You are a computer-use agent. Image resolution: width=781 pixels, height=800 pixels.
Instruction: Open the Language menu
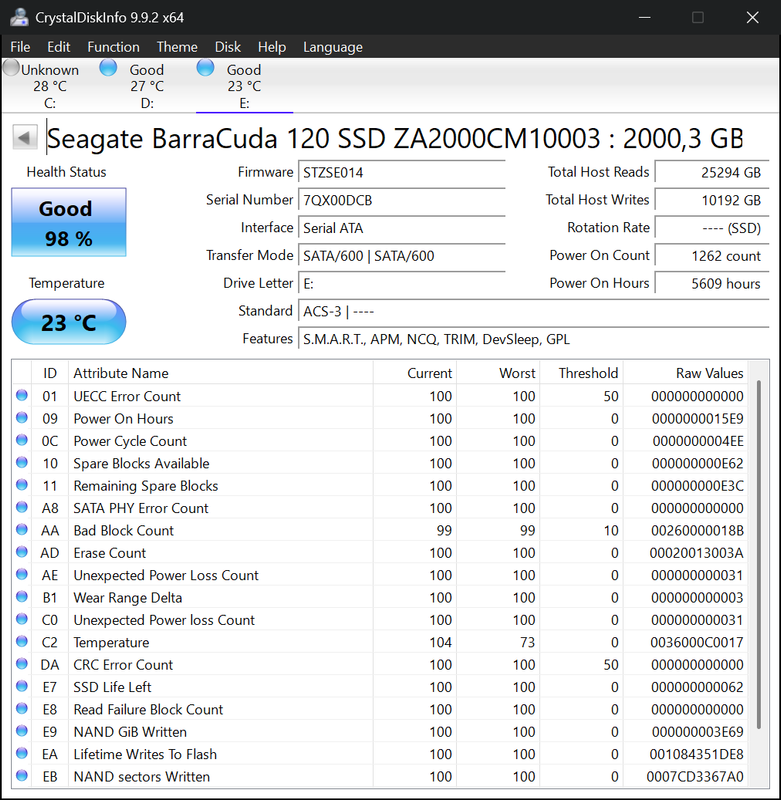click(x=333, y=47)
